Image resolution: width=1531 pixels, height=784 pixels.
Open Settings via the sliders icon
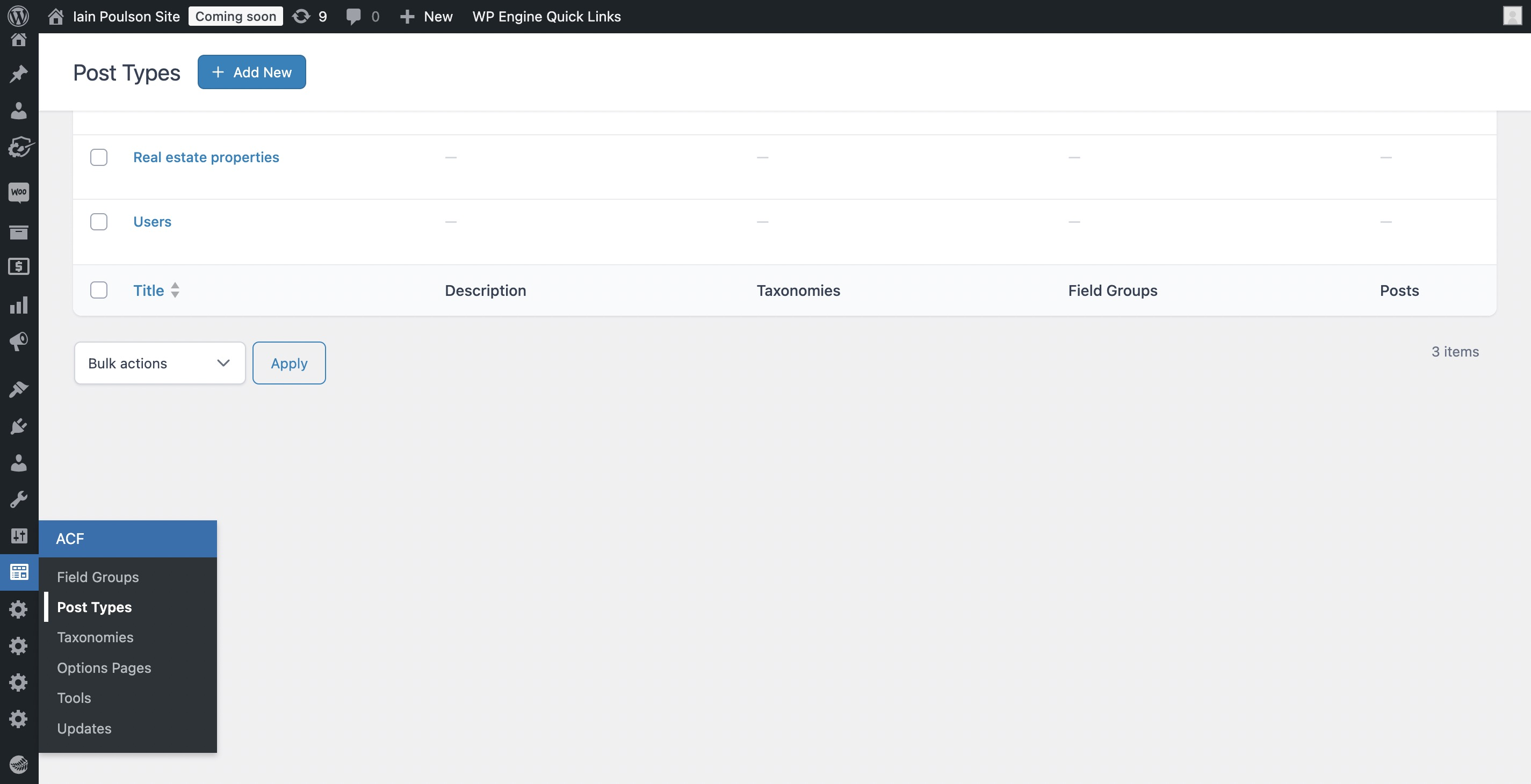(19, 536)
